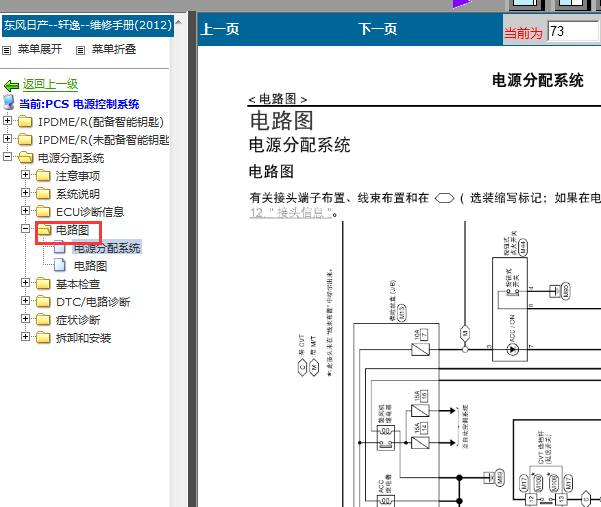Click folder icon beside 拆卸和安装

[43, 338]
